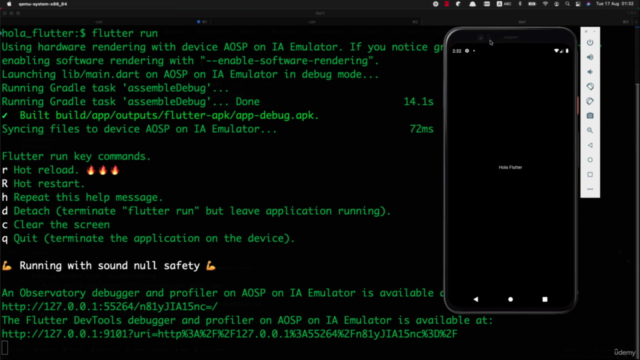Click the date and time Tue 17 Aug
The height and width of the screenshot is (360, 640).
click(615, 4)
